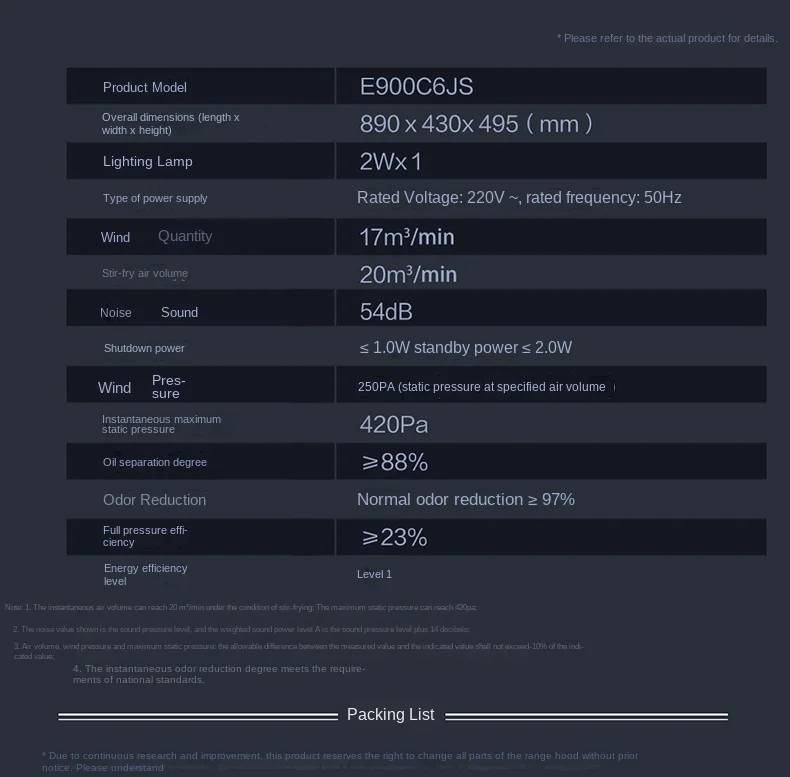
Task: Select the Stir-fry air volume label
Action: coord(145,273)
